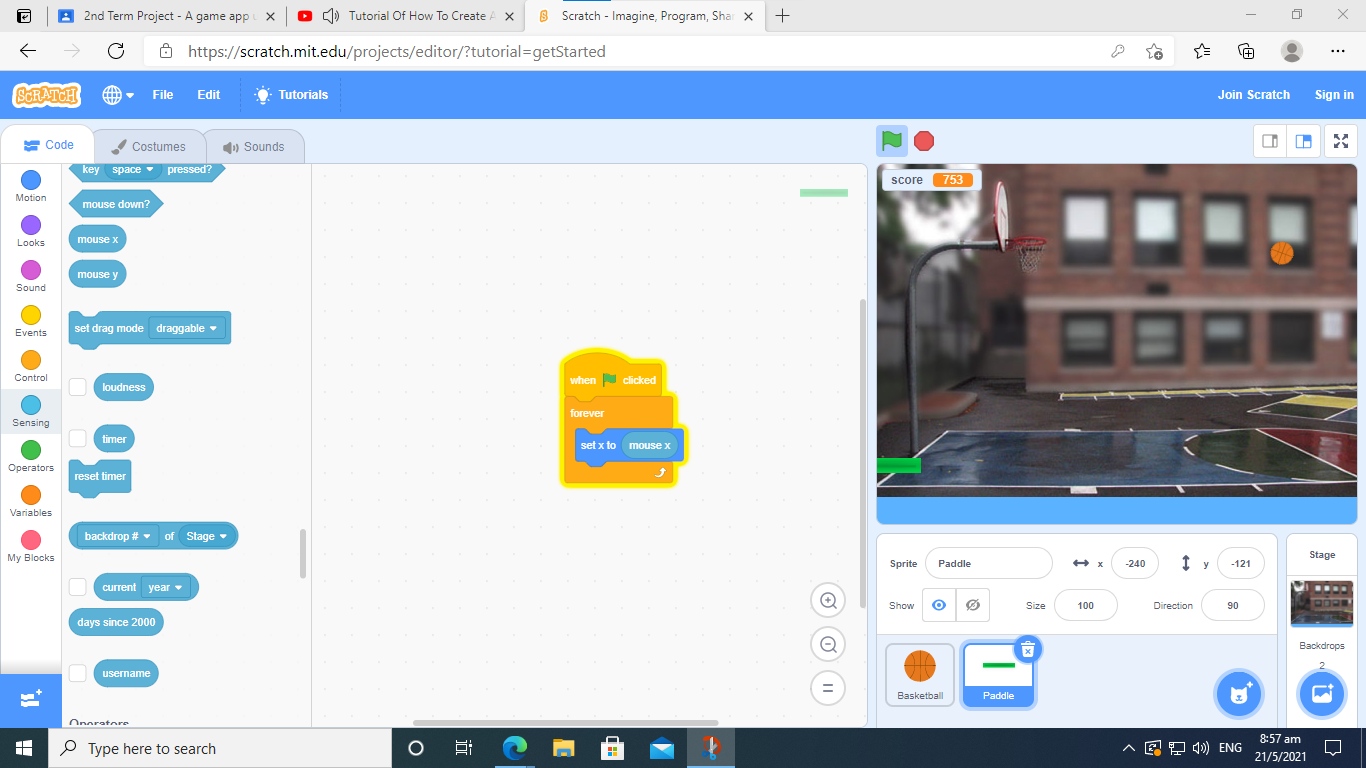Open the draggable drag mode dropdown

tap(187, 328)
